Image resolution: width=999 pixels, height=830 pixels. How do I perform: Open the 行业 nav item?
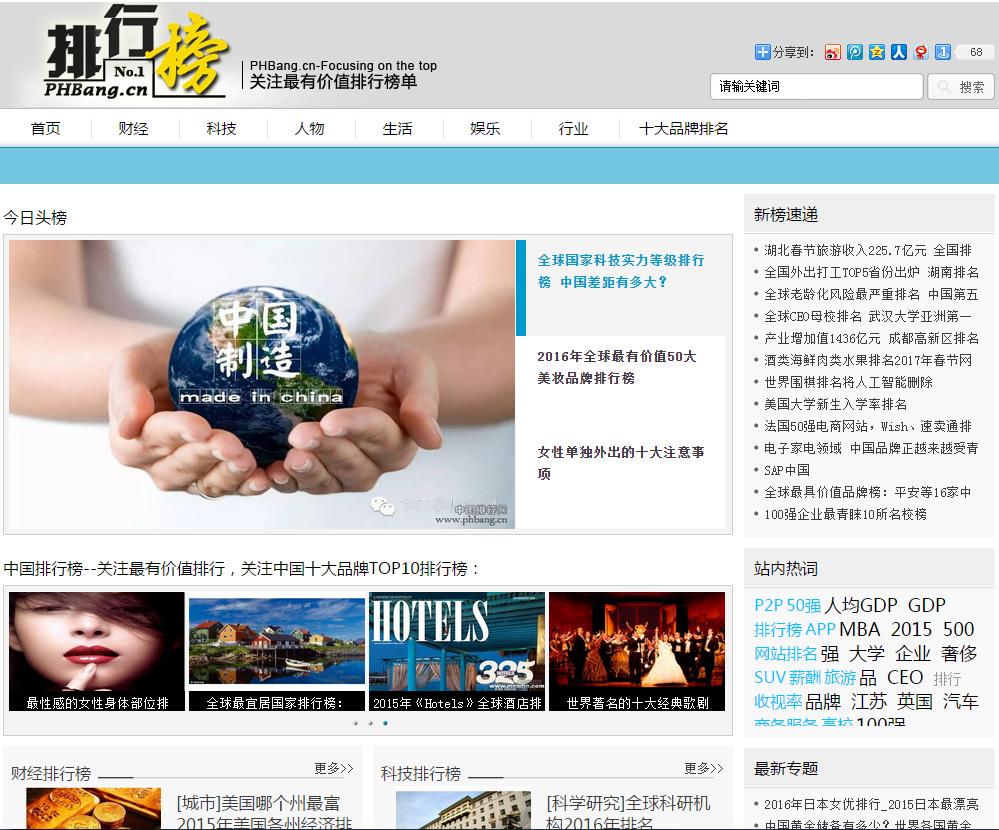pyautogui.click(x=573, y=129)
